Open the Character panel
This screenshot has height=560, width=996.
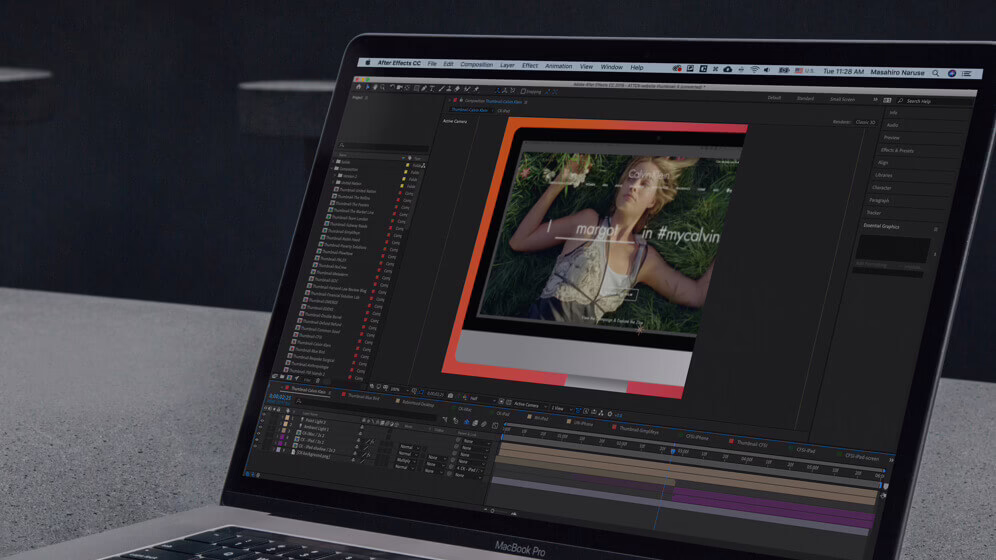click(x=882, y=188)
